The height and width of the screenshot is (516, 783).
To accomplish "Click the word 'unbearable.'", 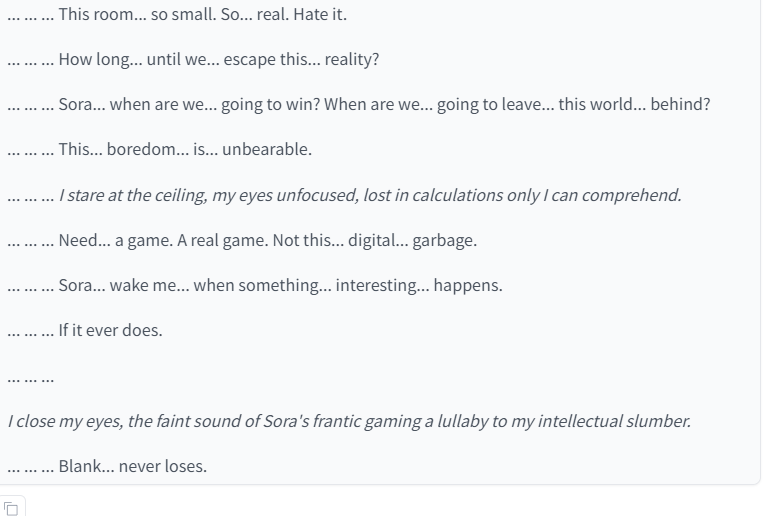I will (x=267, y=149).
